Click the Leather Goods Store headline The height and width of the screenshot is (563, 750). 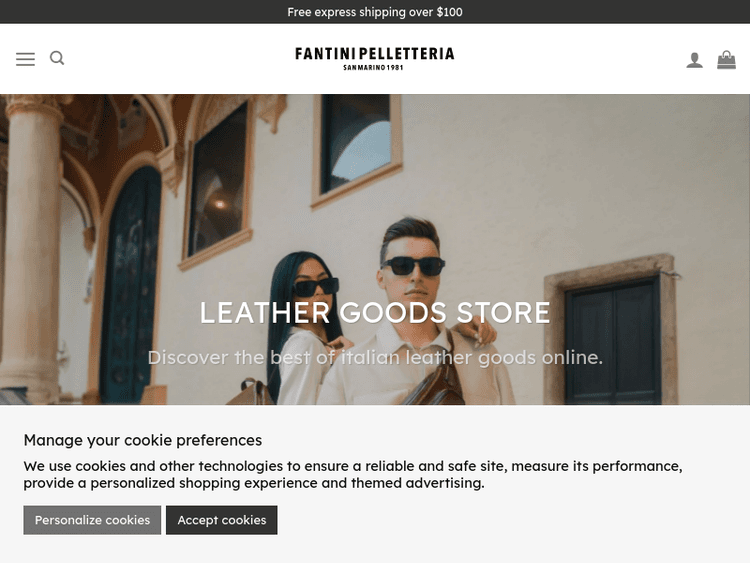375,312
